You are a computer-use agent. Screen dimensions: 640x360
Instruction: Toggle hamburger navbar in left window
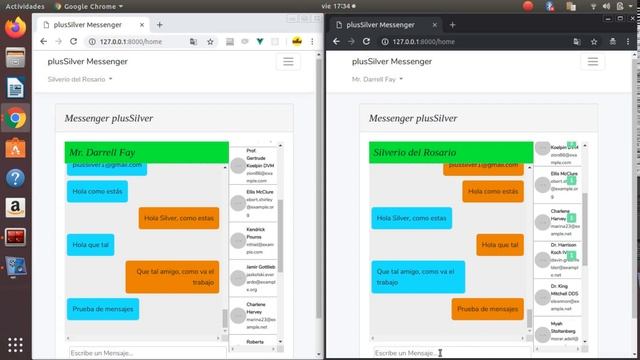[x=288, y=62]
